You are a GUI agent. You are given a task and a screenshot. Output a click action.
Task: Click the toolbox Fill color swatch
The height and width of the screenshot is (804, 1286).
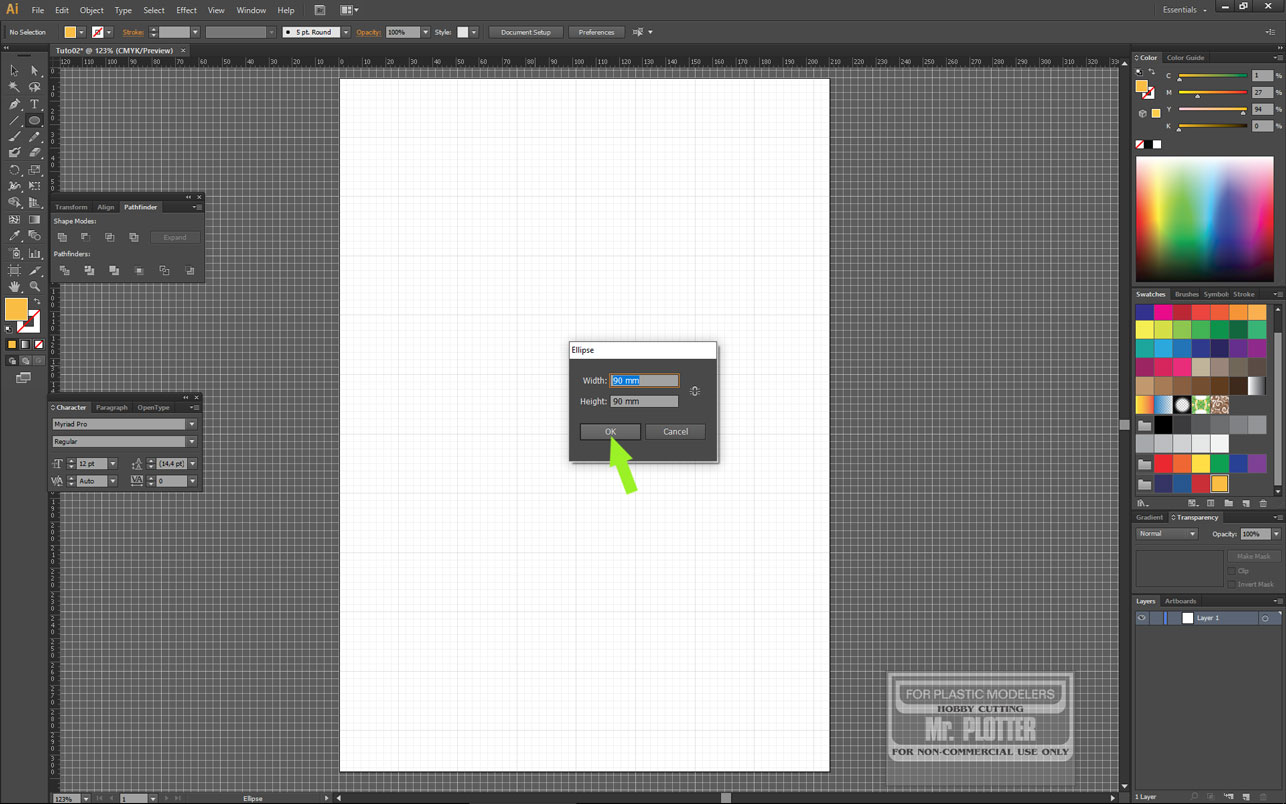pos(17,309)
